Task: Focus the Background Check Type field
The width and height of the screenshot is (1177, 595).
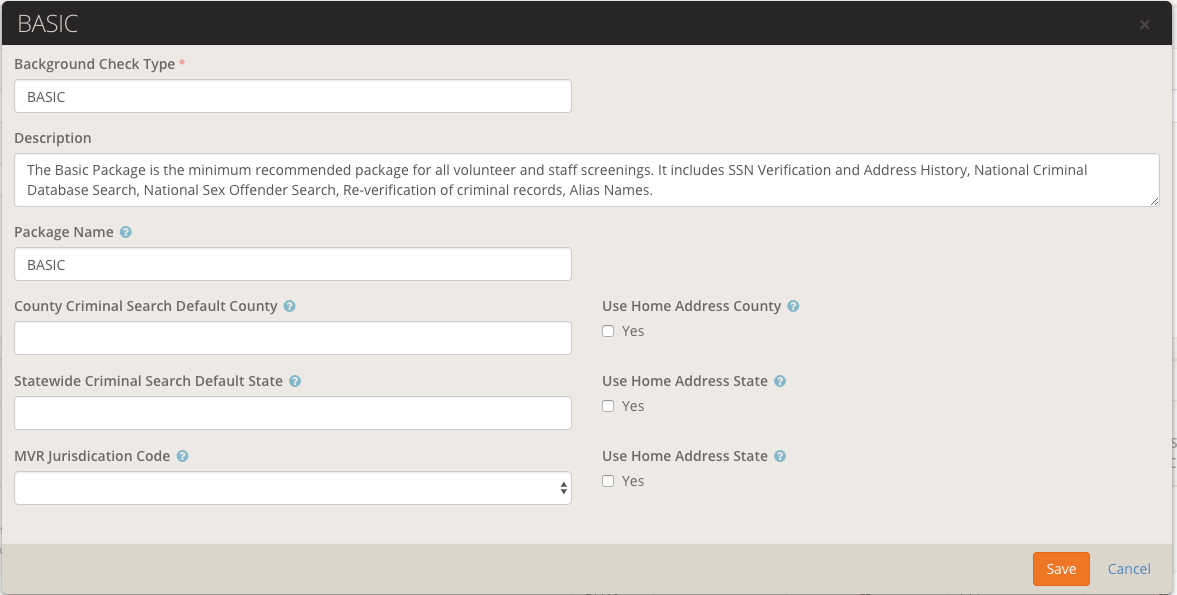Action: pyautogui.click(x=292, y=97)
